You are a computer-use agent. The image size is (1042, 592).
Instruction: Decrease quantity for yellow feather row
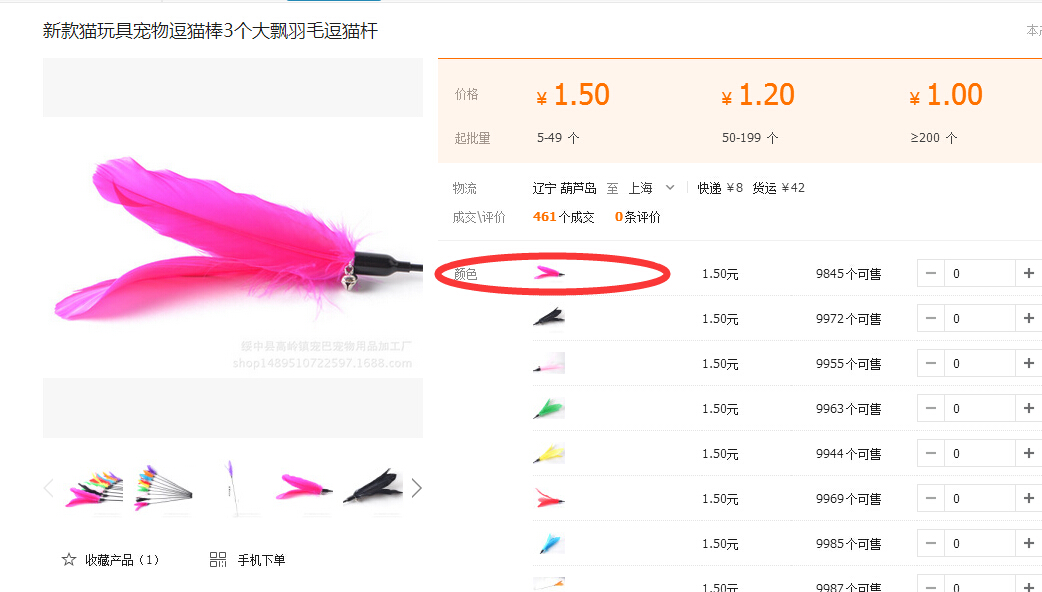click(930, 453)
